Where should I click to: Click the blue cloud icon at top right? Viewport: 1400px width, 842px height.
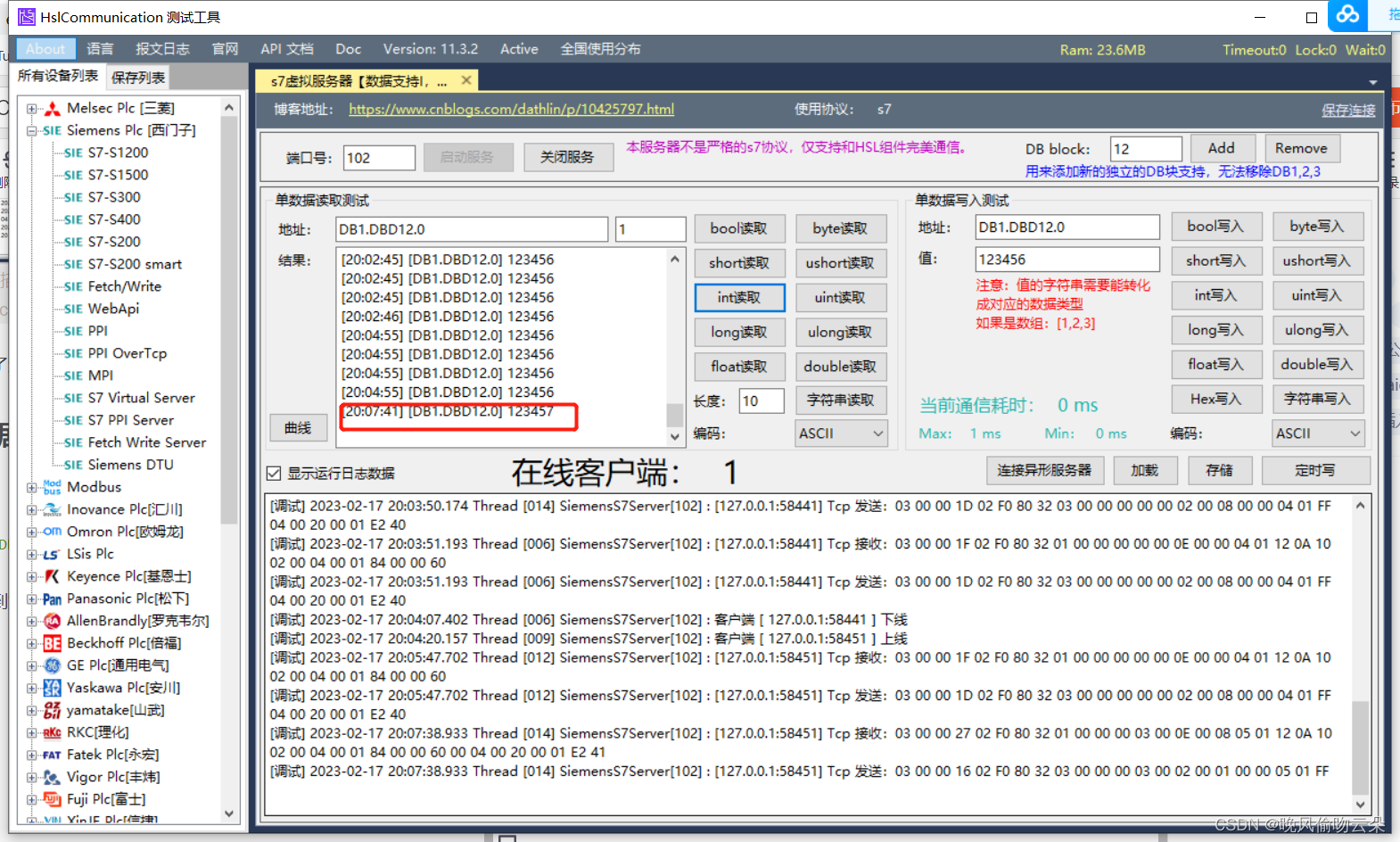tap(1347, 14)
